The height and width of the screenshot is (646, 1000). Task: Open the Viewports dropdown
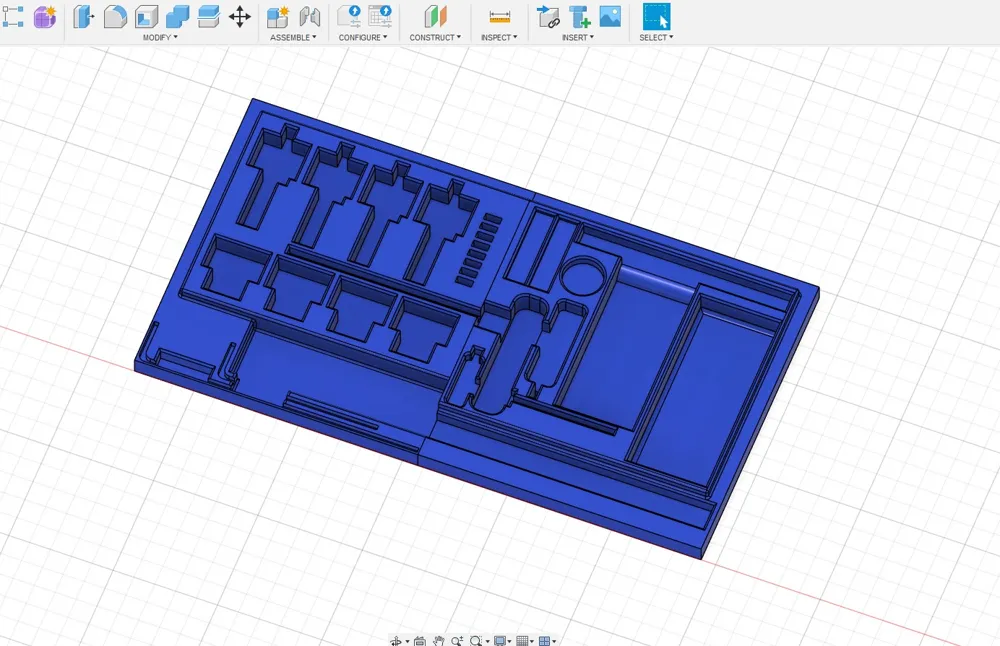pyautogui.click(x=546, y=640)
